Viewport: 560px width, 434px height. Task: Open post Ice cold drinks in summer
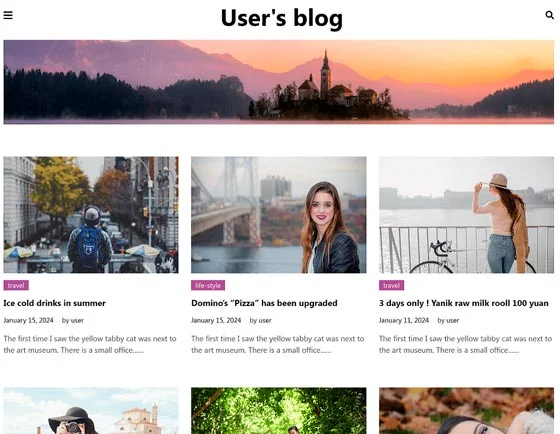click(55, 303)
